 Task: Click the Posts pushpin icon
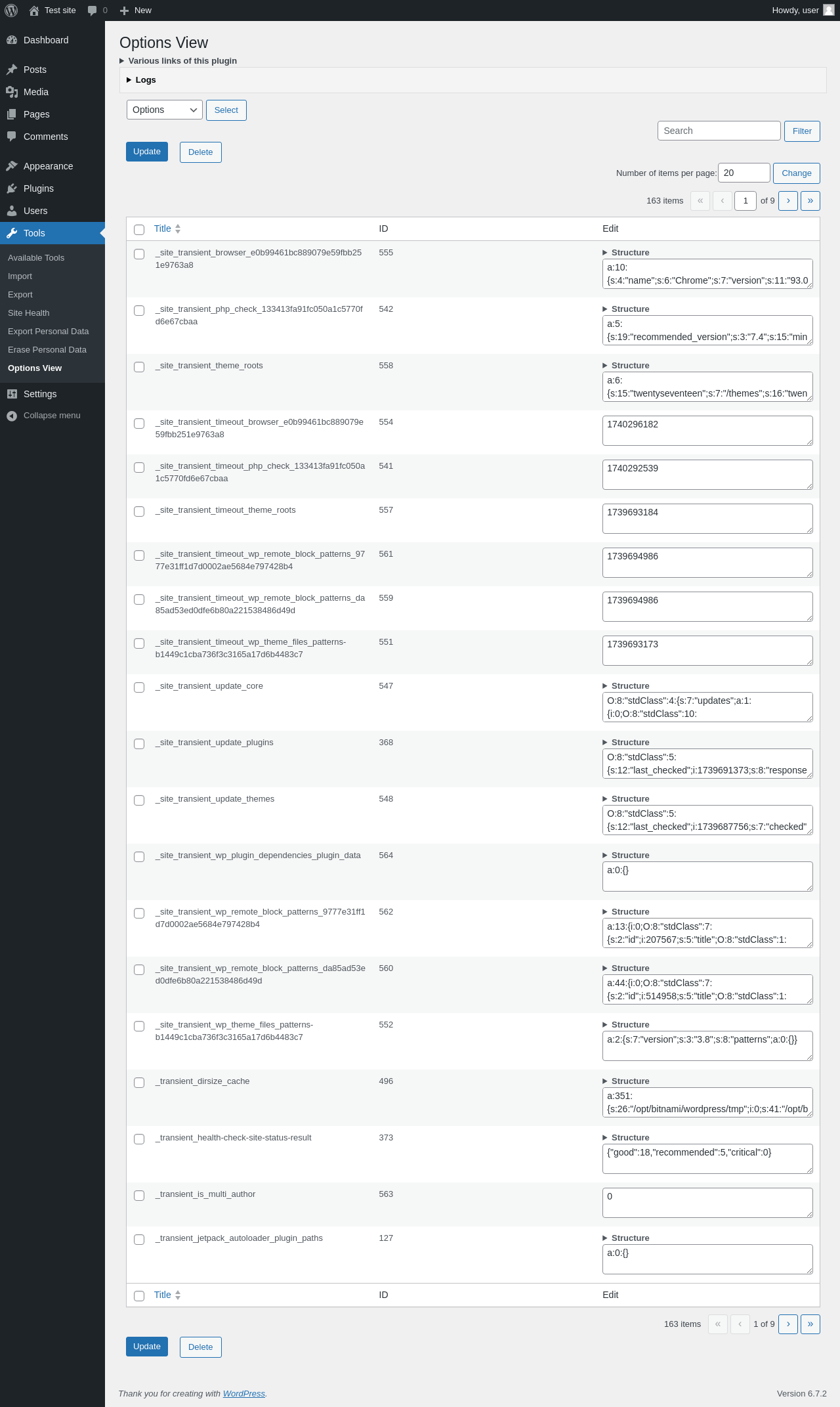12,70
